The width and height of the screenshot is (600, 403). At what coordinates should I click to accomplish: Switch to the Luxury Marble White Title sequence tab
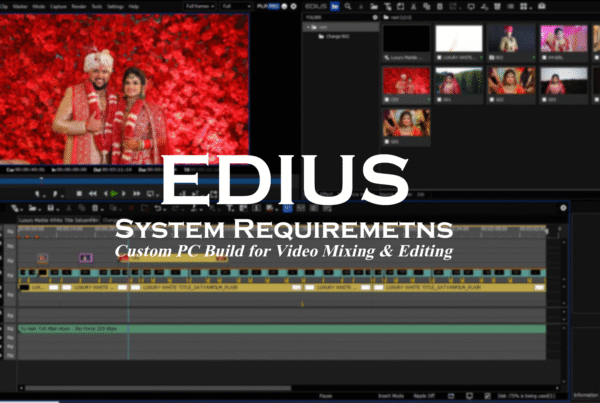(59, 220)
